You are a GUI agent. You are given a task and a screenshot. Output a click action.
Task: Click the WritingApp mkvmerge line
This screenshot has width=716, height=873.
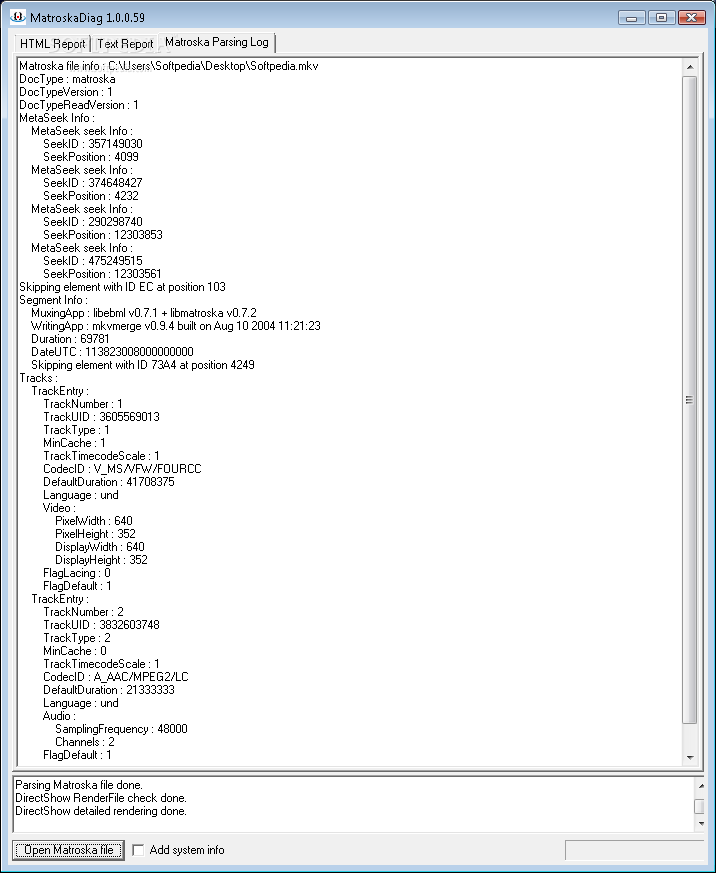pos(176,326)
